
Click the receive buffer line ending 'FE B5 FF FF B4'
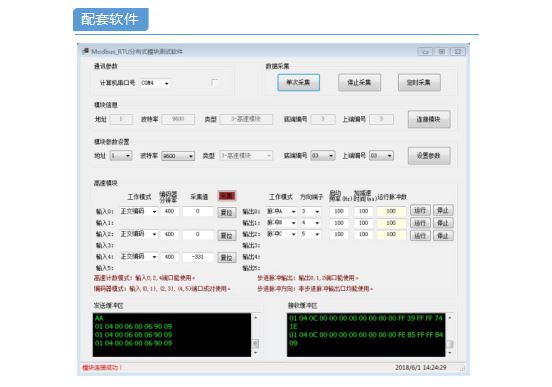[x=366, y=335]
